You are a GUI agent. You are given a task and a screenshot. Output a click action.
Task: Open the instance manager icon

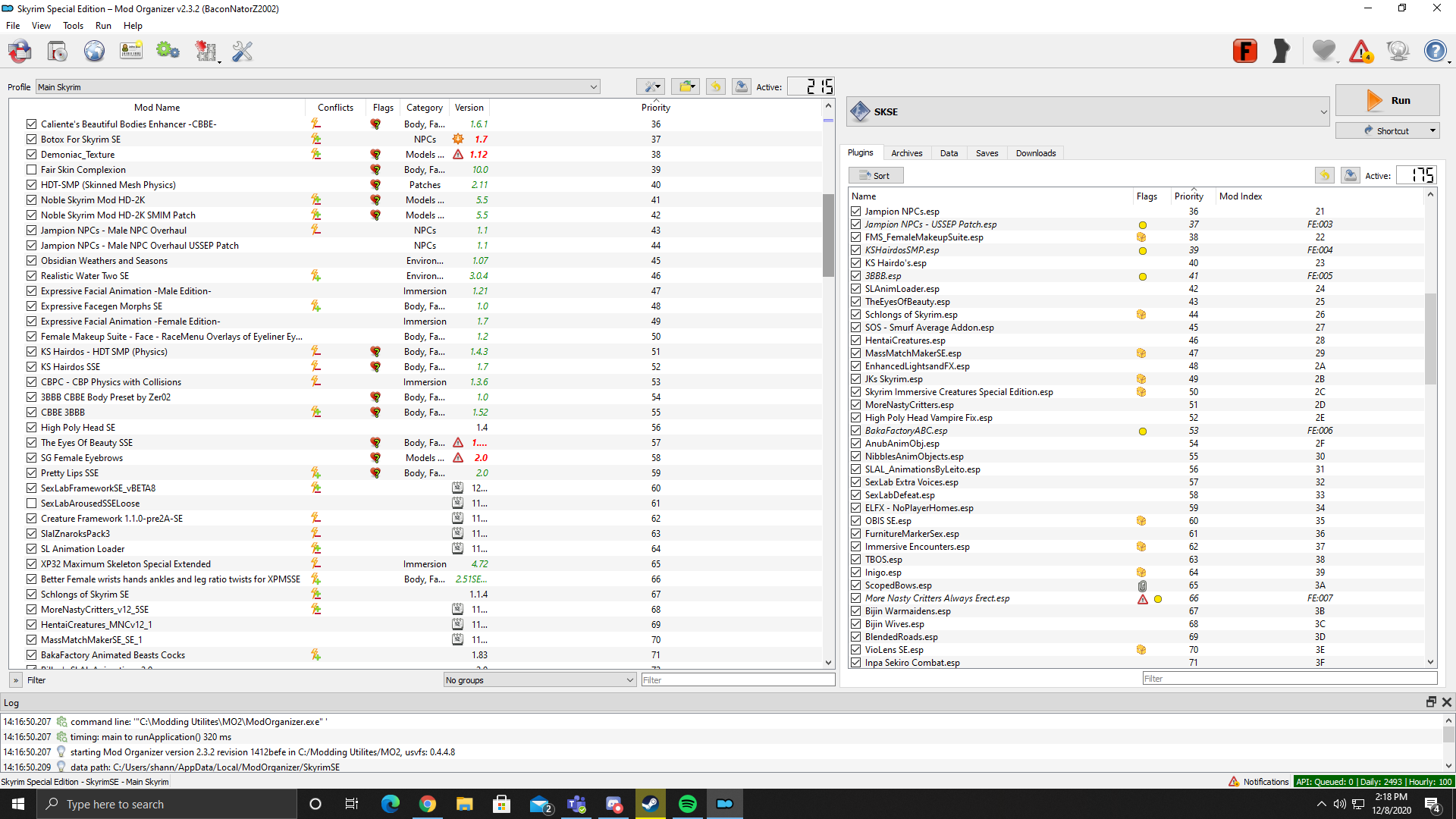click(x=20, y=52)
